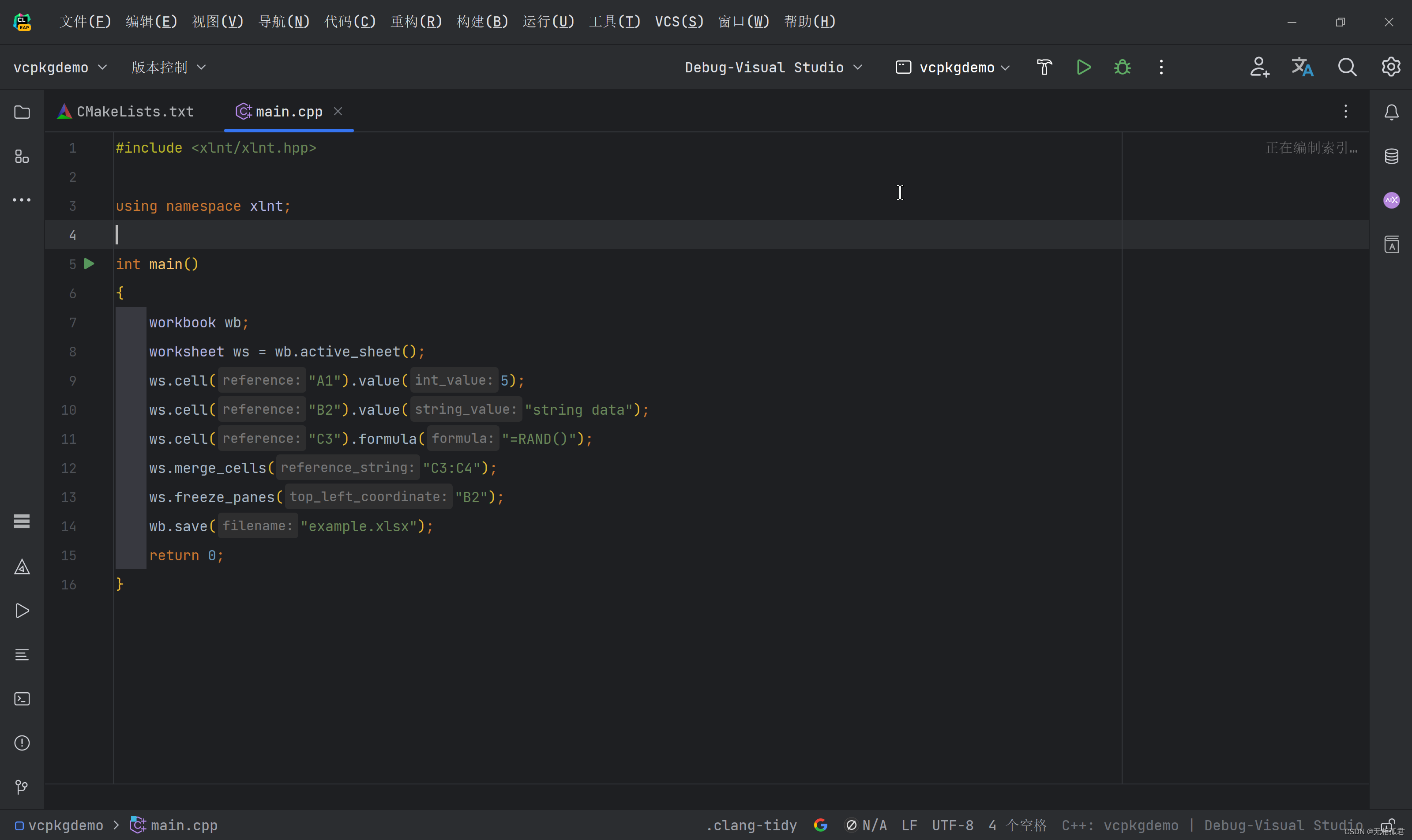The height and width of the screenshot is (840, 1412).
Task: Show notifications via the bell icon
Action: pyautogui.click(x=1391, y=112)
